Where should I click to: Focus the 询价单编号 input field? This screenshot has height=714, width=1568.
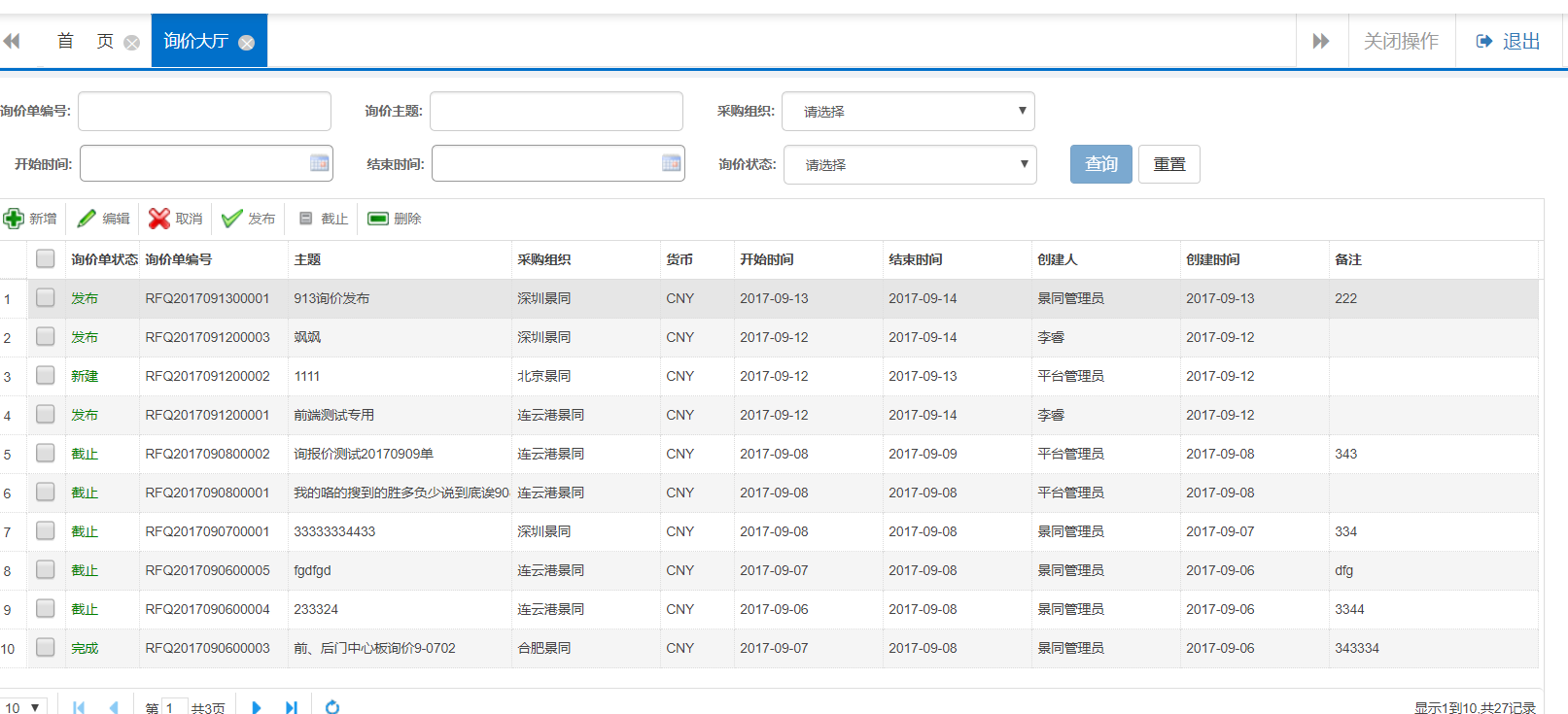click(x=204, y=111)
